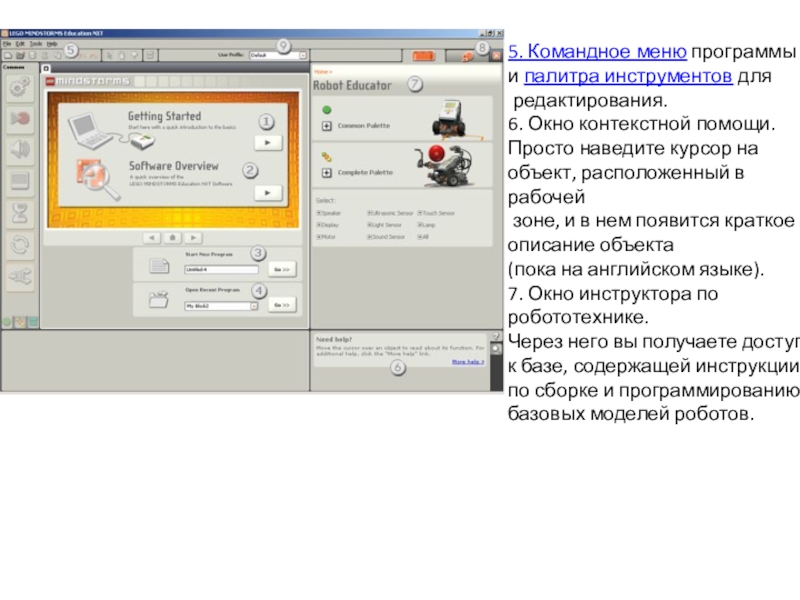800x600 pixels.
Task: Open the User Profile dropdown
Action: click(303, 55)
